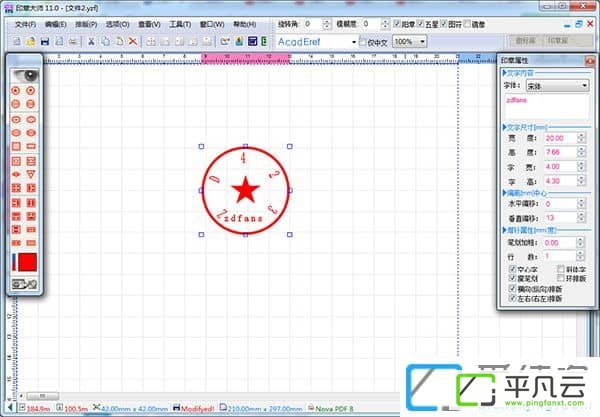Close the 印章属性 properties panel

pos(589,60)
